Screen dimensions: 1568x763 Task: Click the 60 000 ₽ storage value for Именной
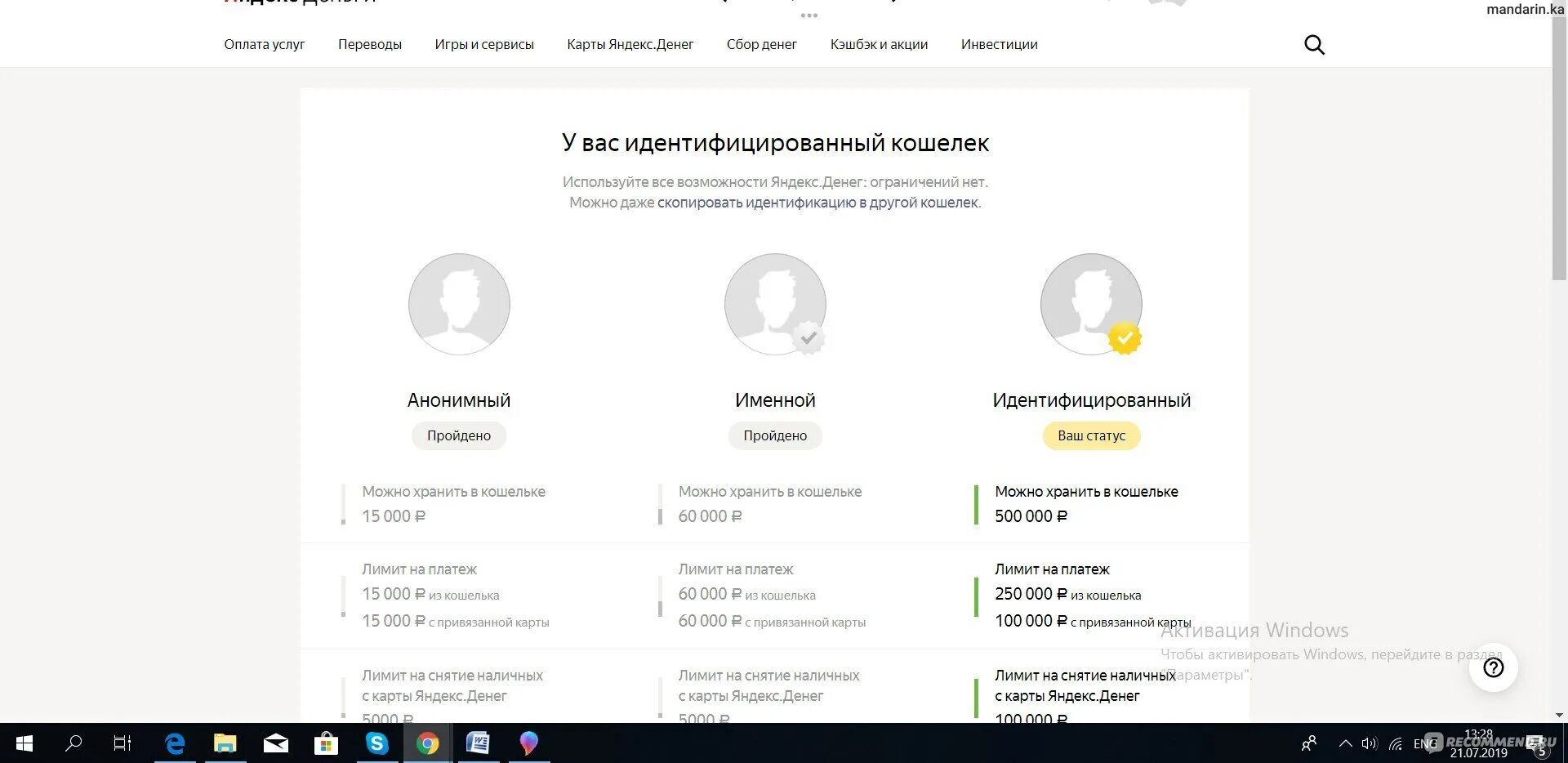(710, 516)
